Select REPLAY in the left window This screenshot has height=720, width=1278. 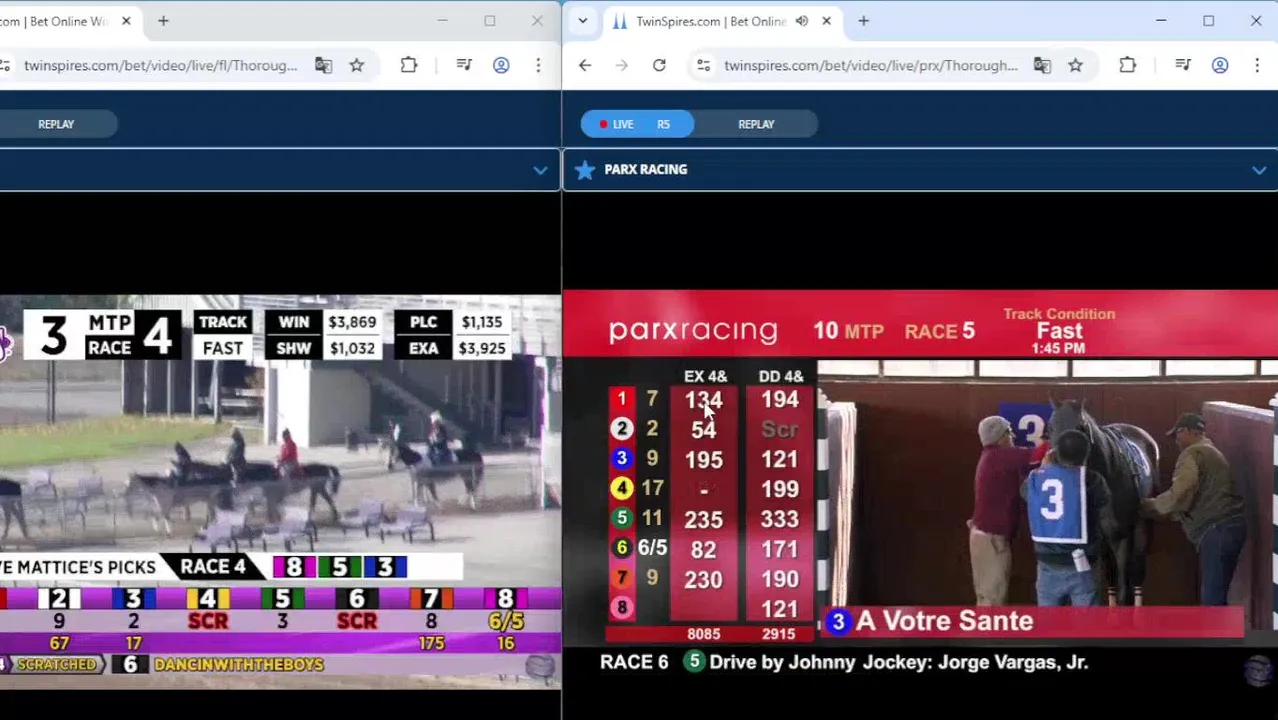pos(56,124)
